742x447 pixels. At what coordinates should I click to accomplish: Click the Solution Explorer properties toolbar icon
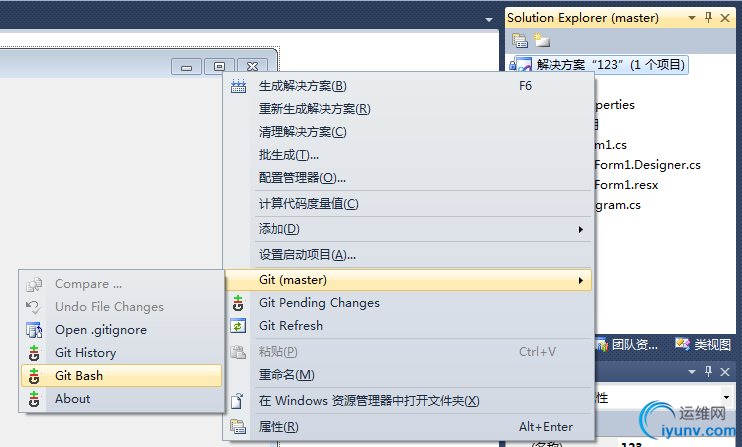[519, 41]
